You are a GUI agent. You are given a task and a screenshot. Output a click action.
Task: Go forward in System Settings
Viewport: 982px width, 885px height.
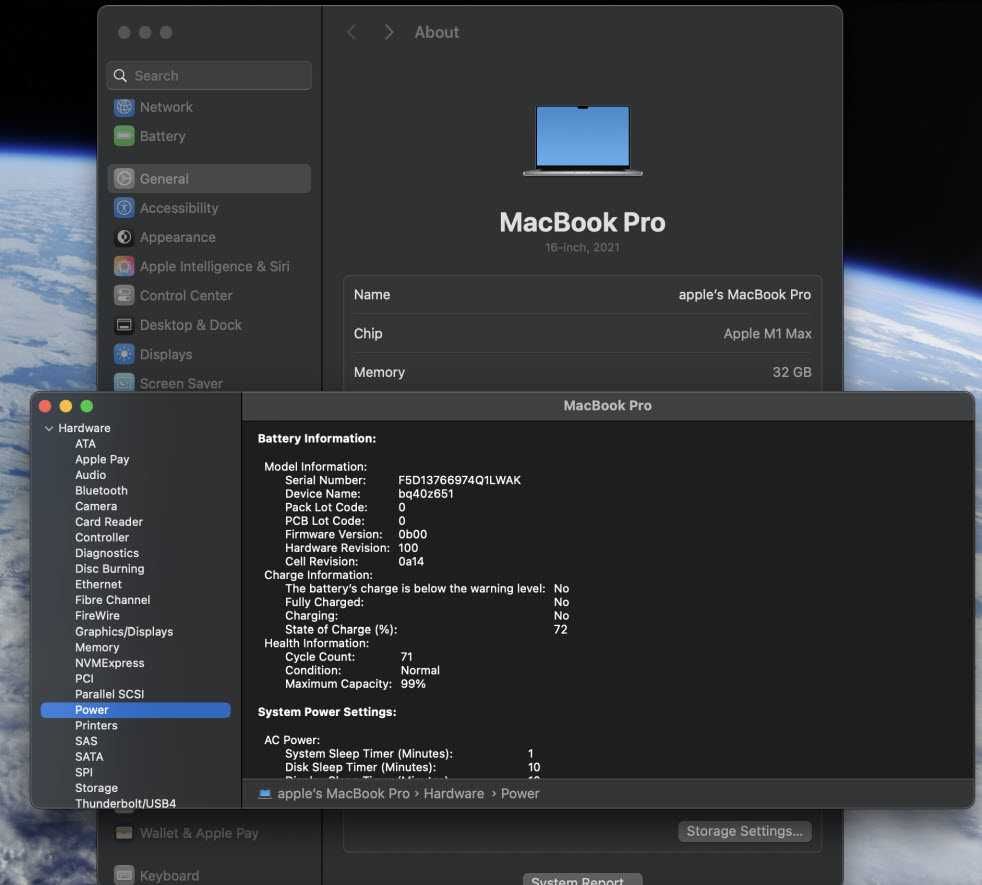coord(389,32)
